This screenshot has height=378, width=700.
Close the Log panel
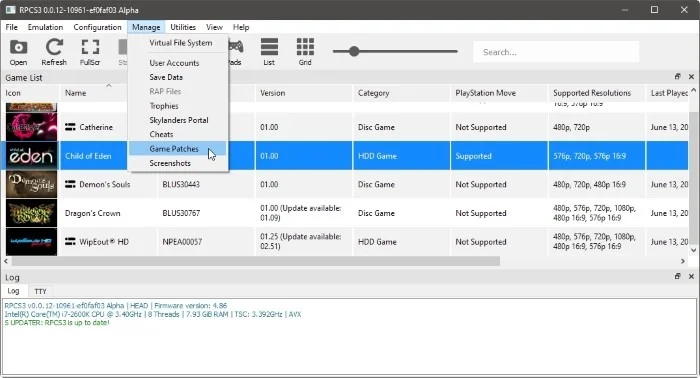click(x=691, y=277)
